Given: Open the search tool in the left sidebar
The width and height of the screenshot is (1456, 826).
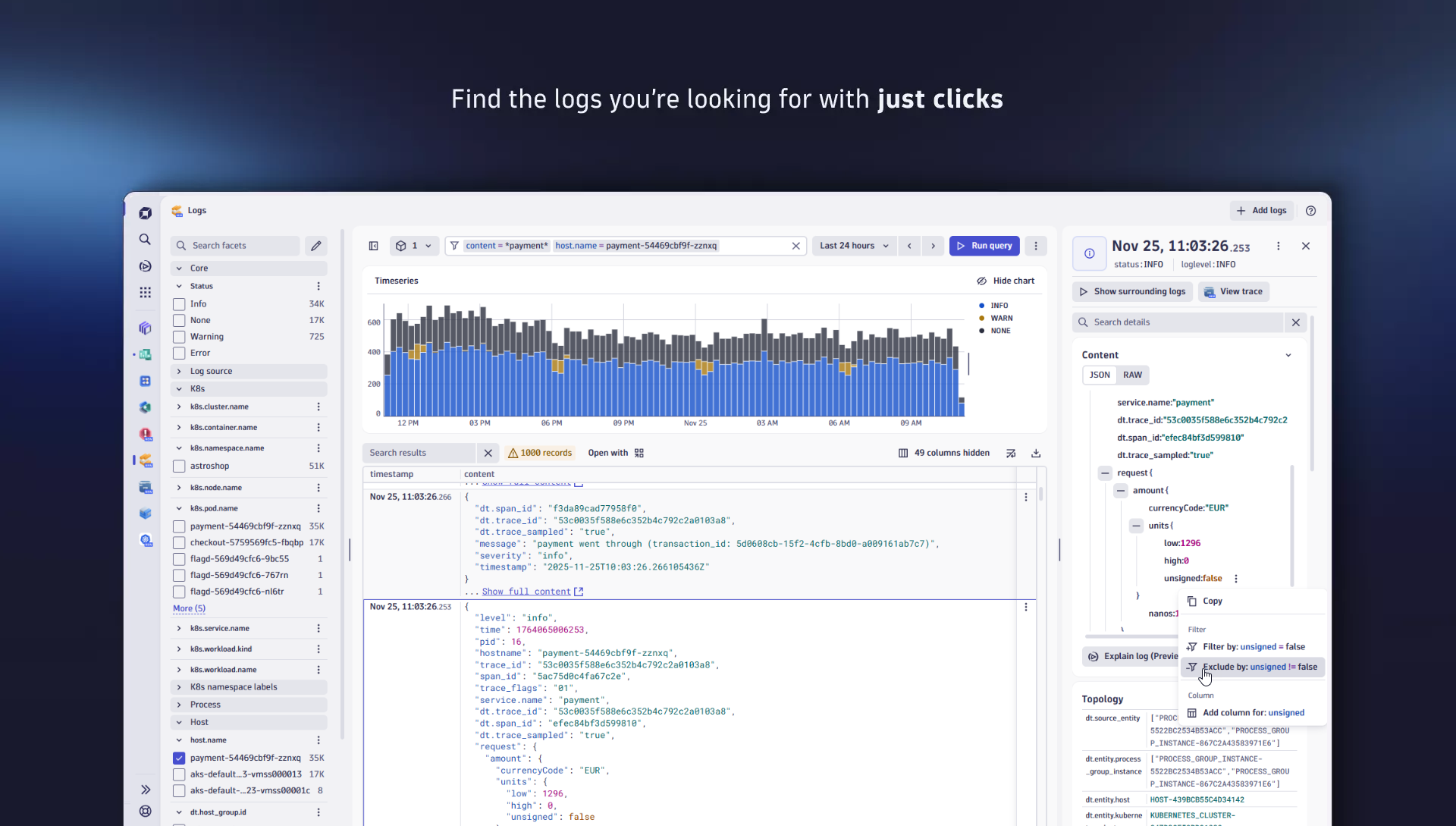Looking at the screenshot, I should tap(145, 239).
